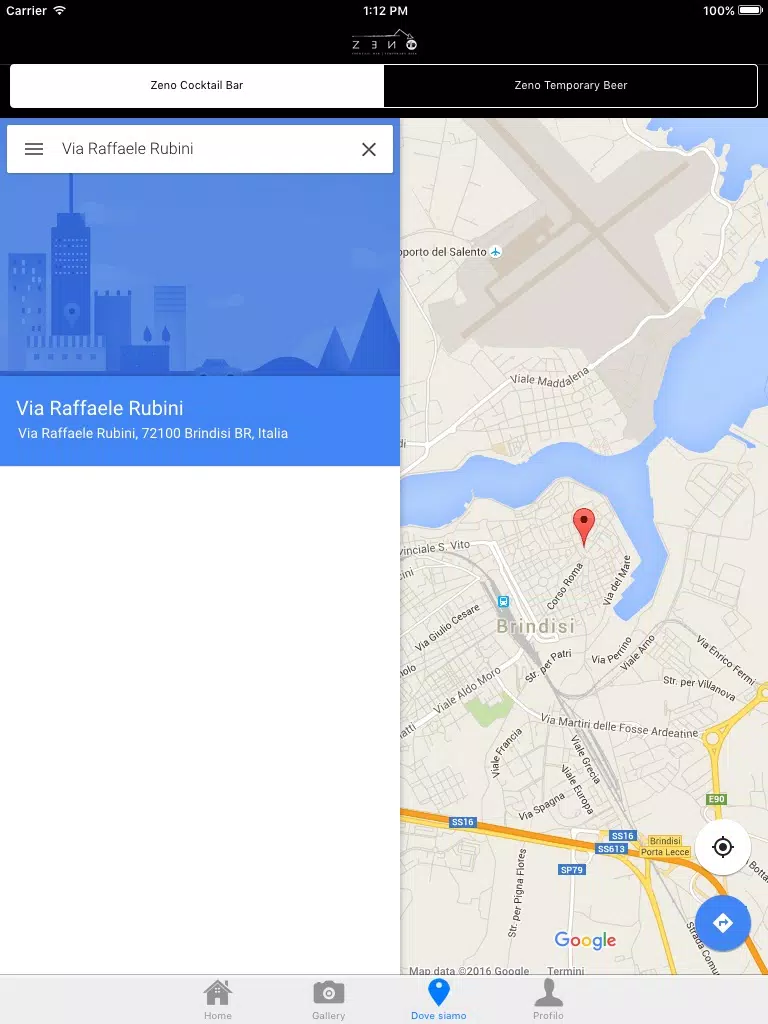
Task: Go to the Home tab
Action: coord(217,1000)
